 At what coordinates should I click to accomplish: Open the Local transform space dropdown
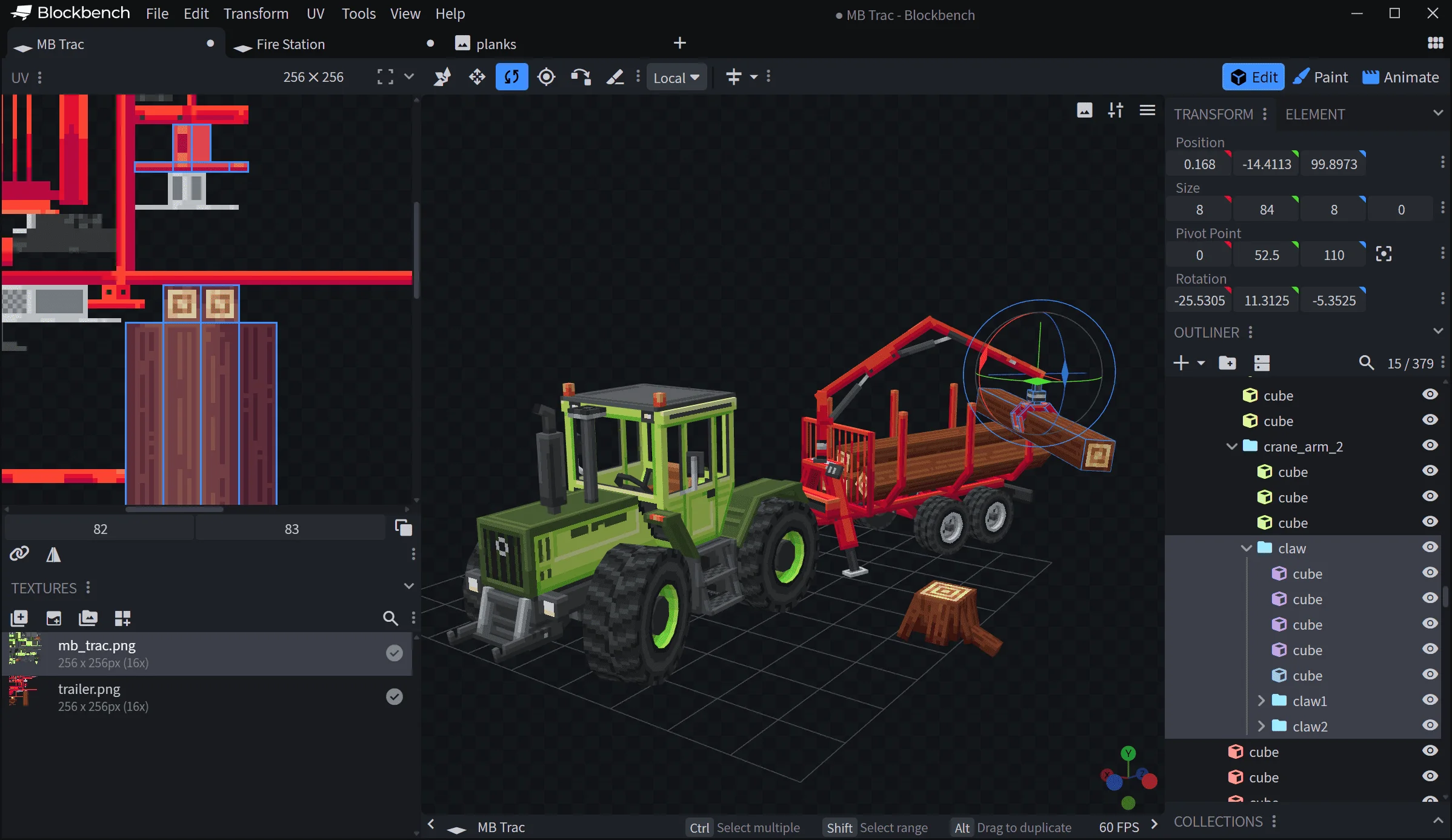point(677,77)
